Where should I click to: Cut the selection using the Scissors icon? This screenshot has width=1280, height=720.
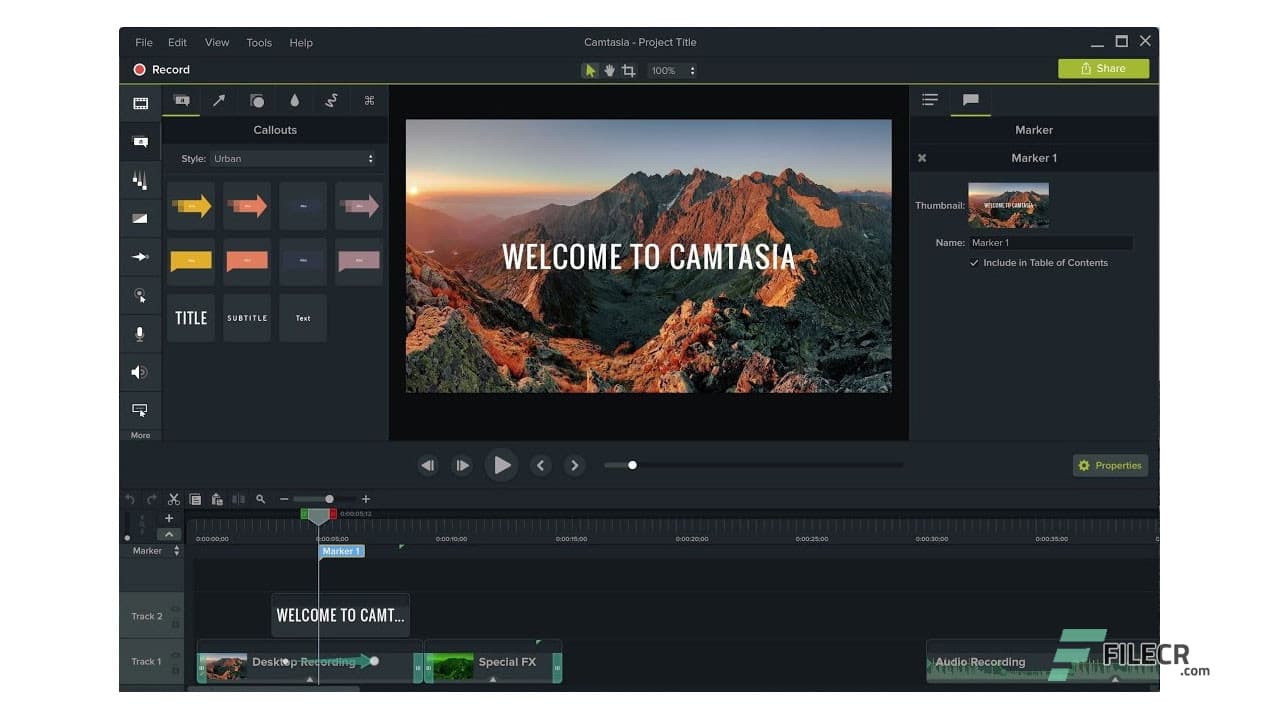point(174,499)
